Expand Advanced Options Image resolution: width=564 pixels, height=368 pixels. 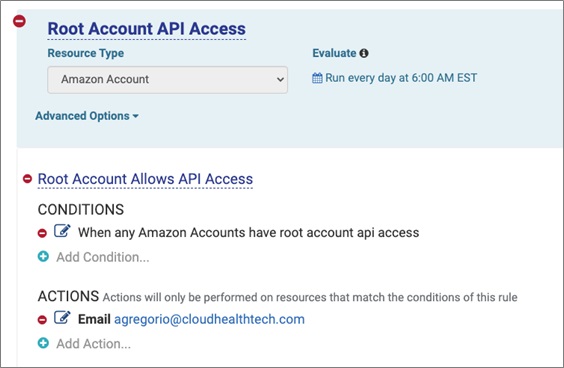click(87, 116)
